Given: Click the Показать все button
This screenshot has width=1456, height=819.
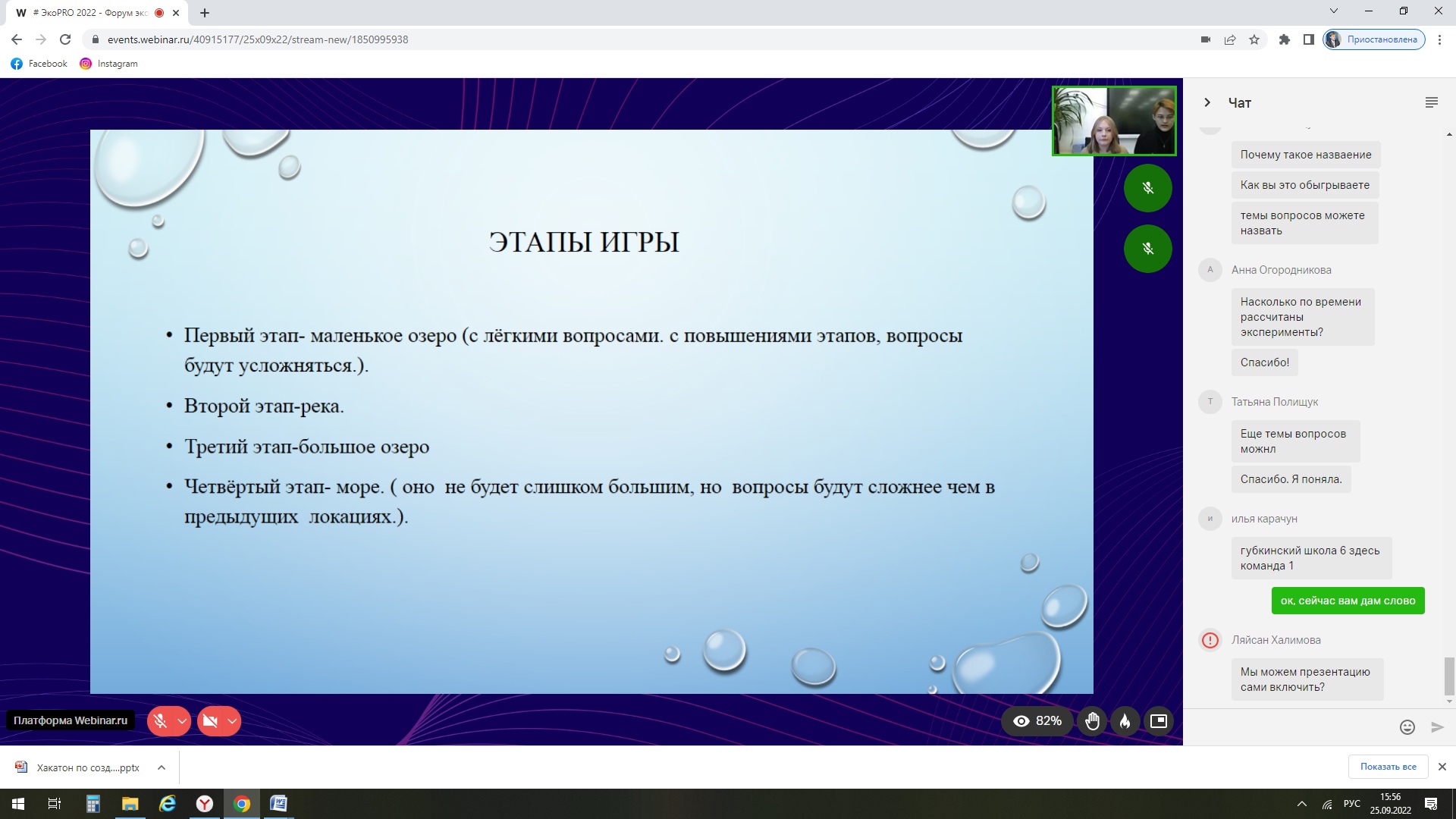Looking at the screenshot, I should click(1388, 767).
